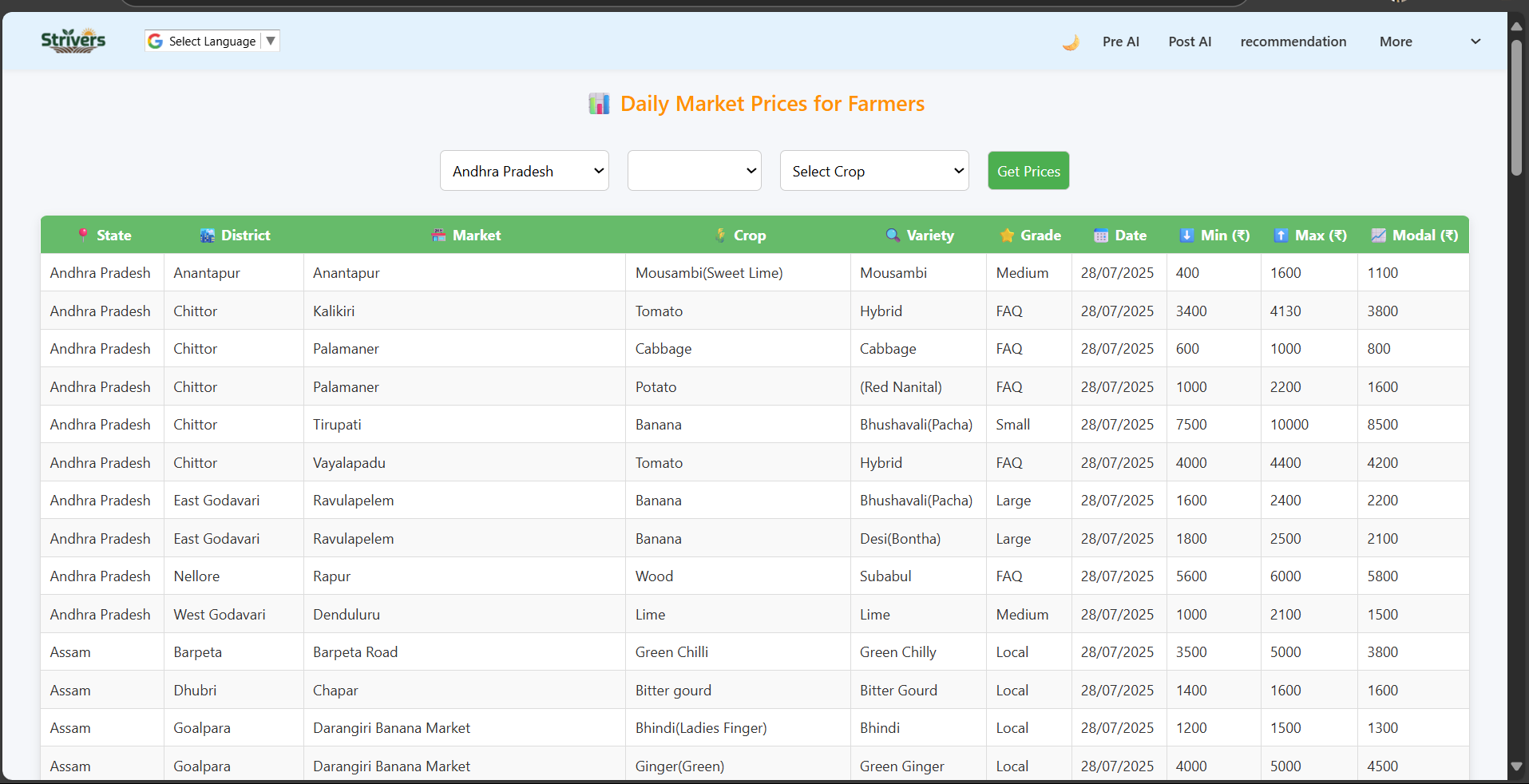The width and height of the screenshot is (1529, 784).
Task: Select the recommendation menu item
Action: point(1293,42)
